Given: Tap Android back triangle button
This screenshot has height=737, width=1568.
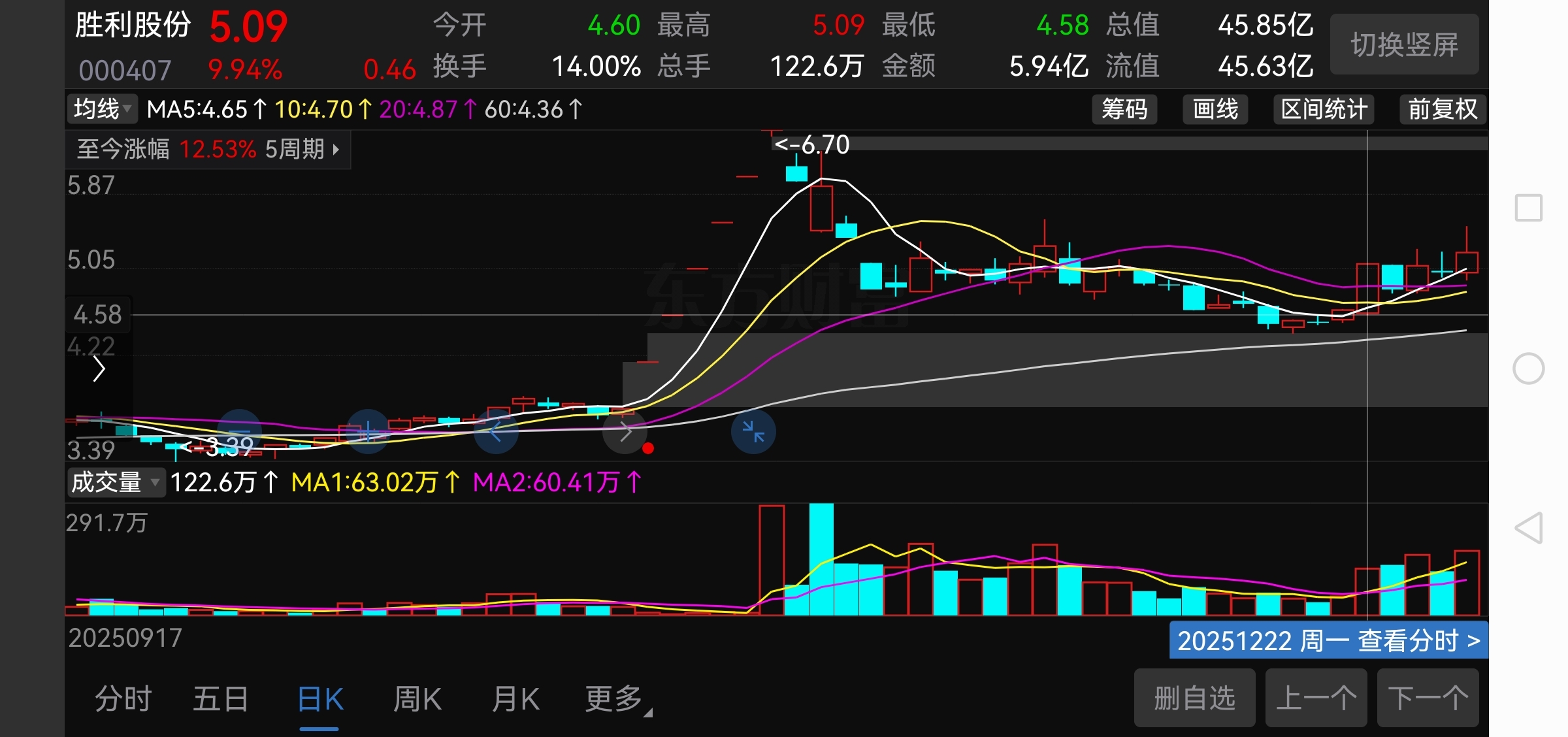Looking at the screenshot, I should [x=1528, y=528].
